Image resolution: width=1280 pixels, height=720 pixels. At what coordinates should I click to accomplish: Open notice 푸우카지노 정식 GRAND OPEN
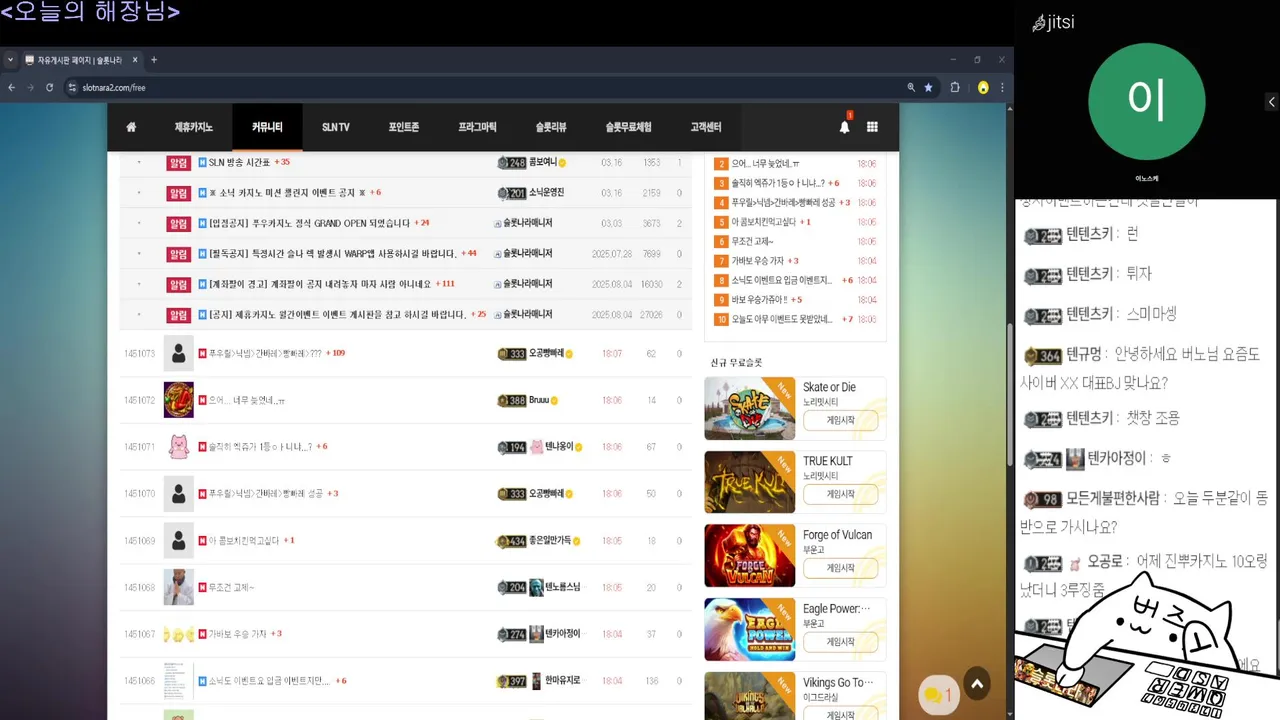[x=309, y=223]
